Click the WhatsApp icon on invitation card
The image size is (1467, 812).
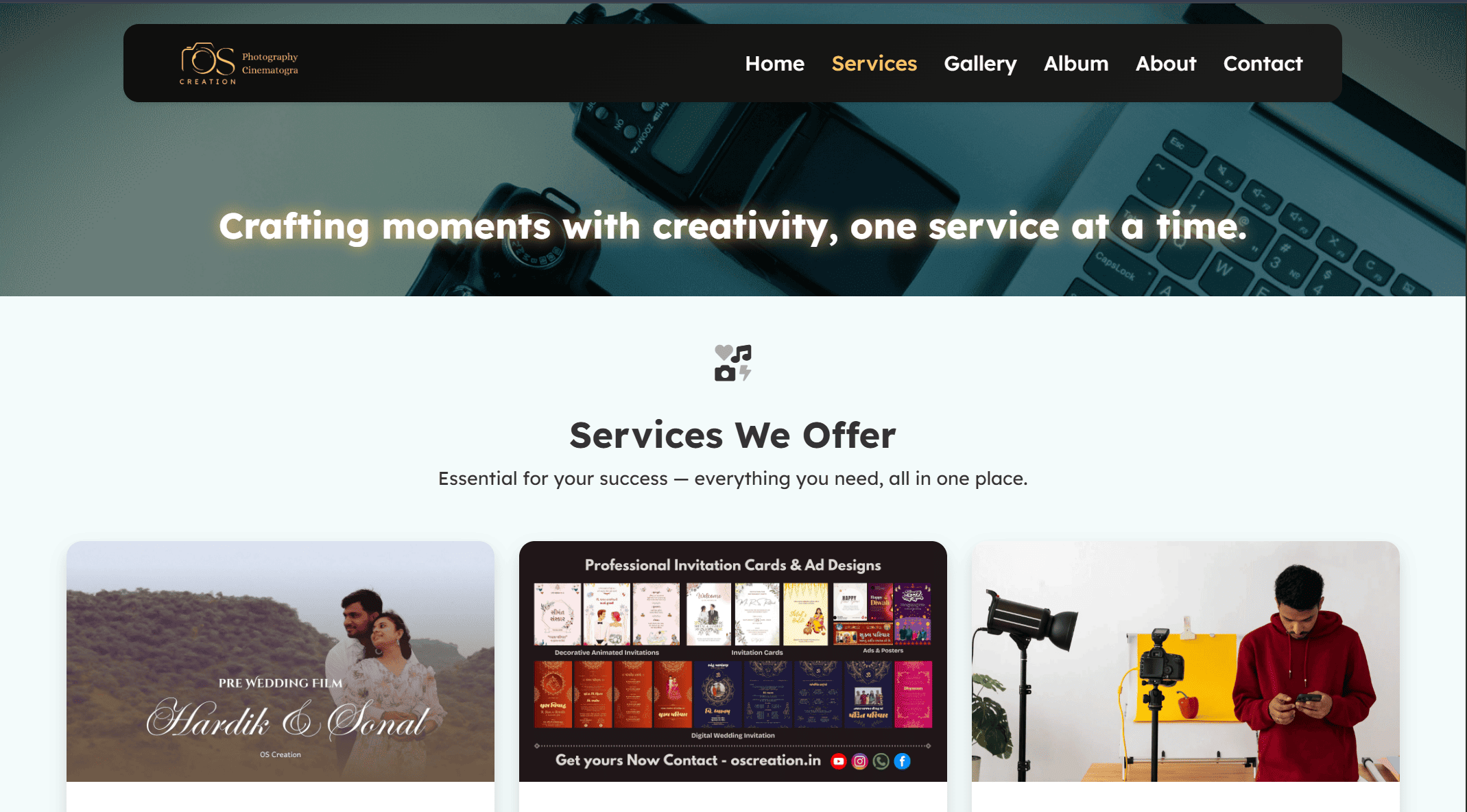(881, 761)
